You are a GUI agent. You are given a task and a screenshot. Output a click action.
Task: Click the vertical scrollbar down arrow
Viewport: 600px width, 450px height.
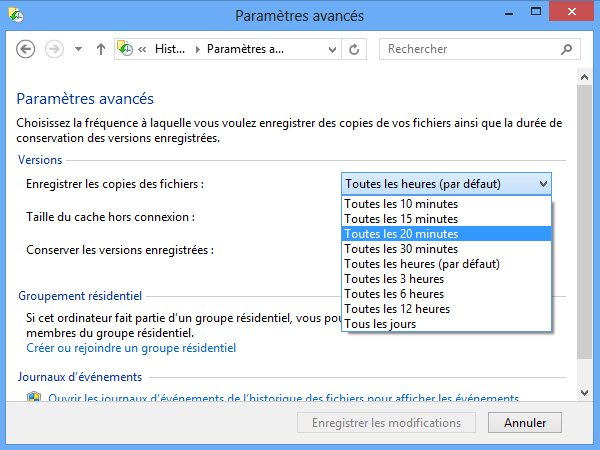click(x=584, y=393)
